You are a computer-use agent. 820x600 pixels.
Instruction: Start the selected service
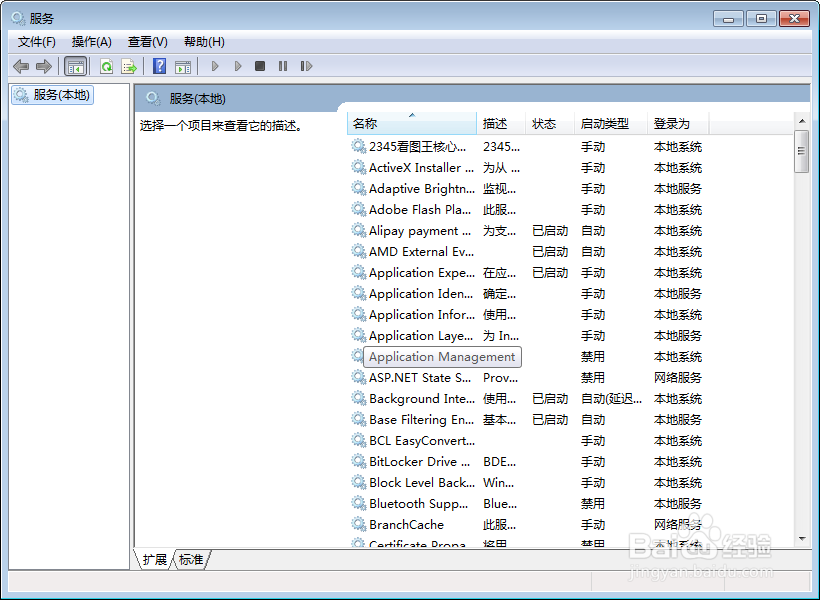pos(215,66)
